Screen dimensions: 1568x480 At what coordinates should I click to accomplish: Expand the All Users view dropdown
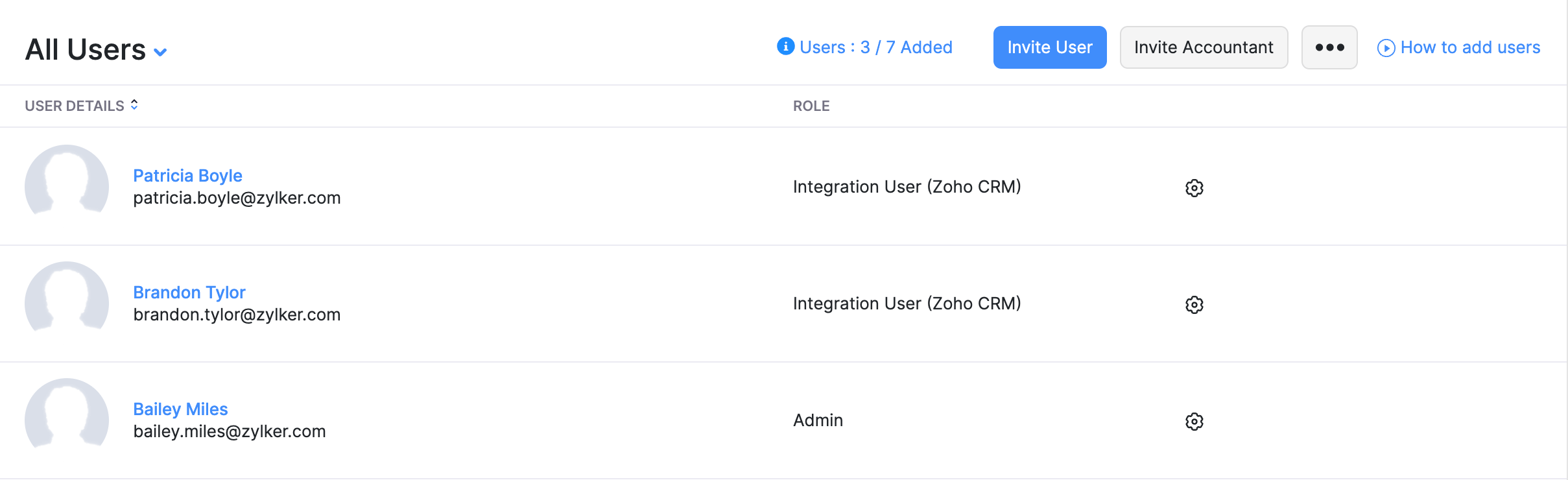tap(160, 52)
